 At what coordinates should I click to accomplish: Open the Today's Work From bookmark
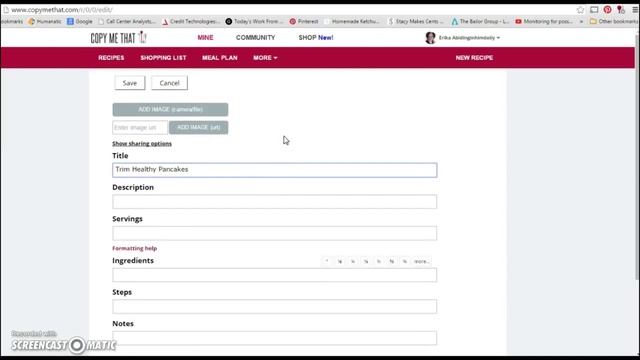click(254, 21)
